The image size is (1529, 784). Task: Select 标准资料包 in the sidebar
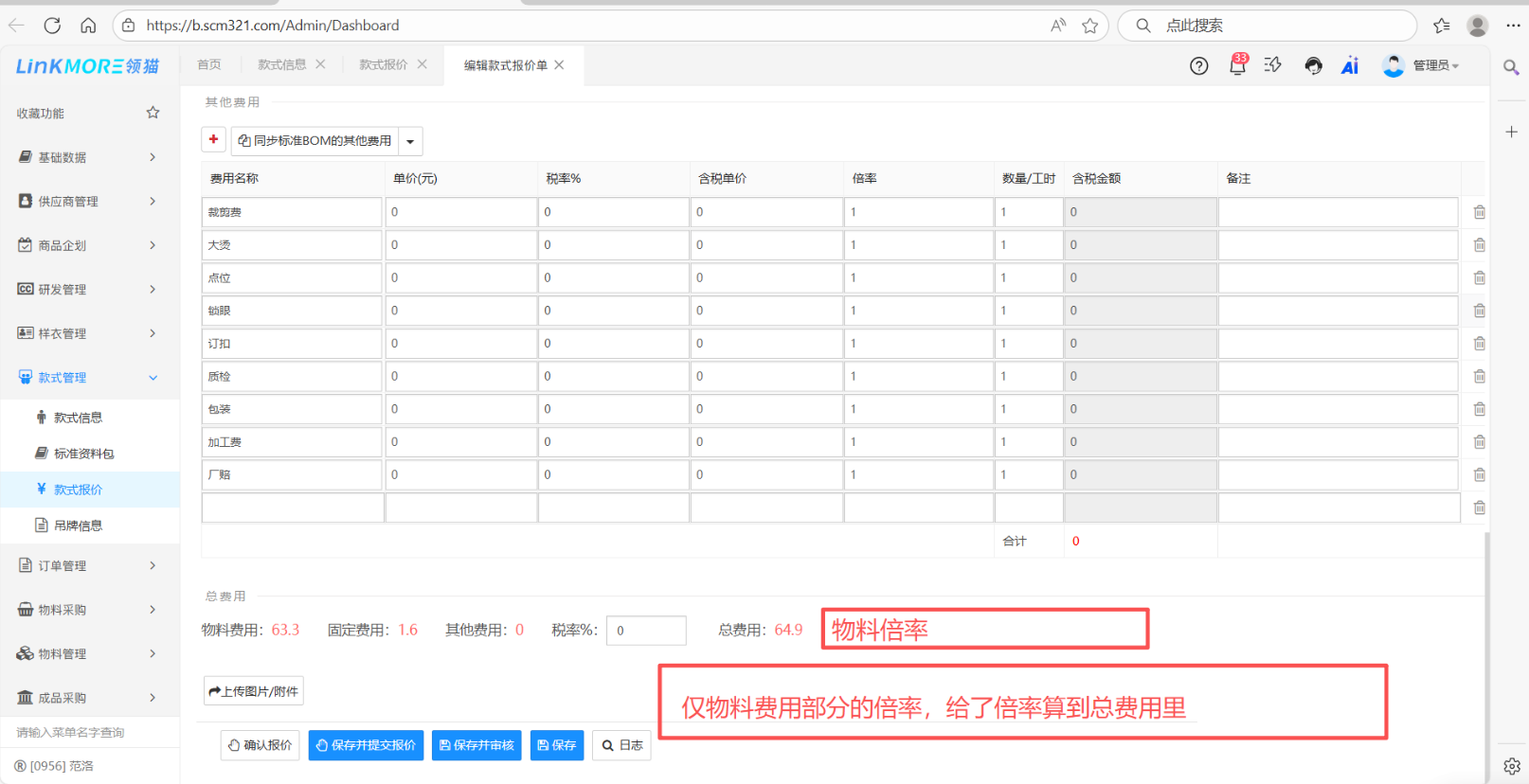point(83,454)
